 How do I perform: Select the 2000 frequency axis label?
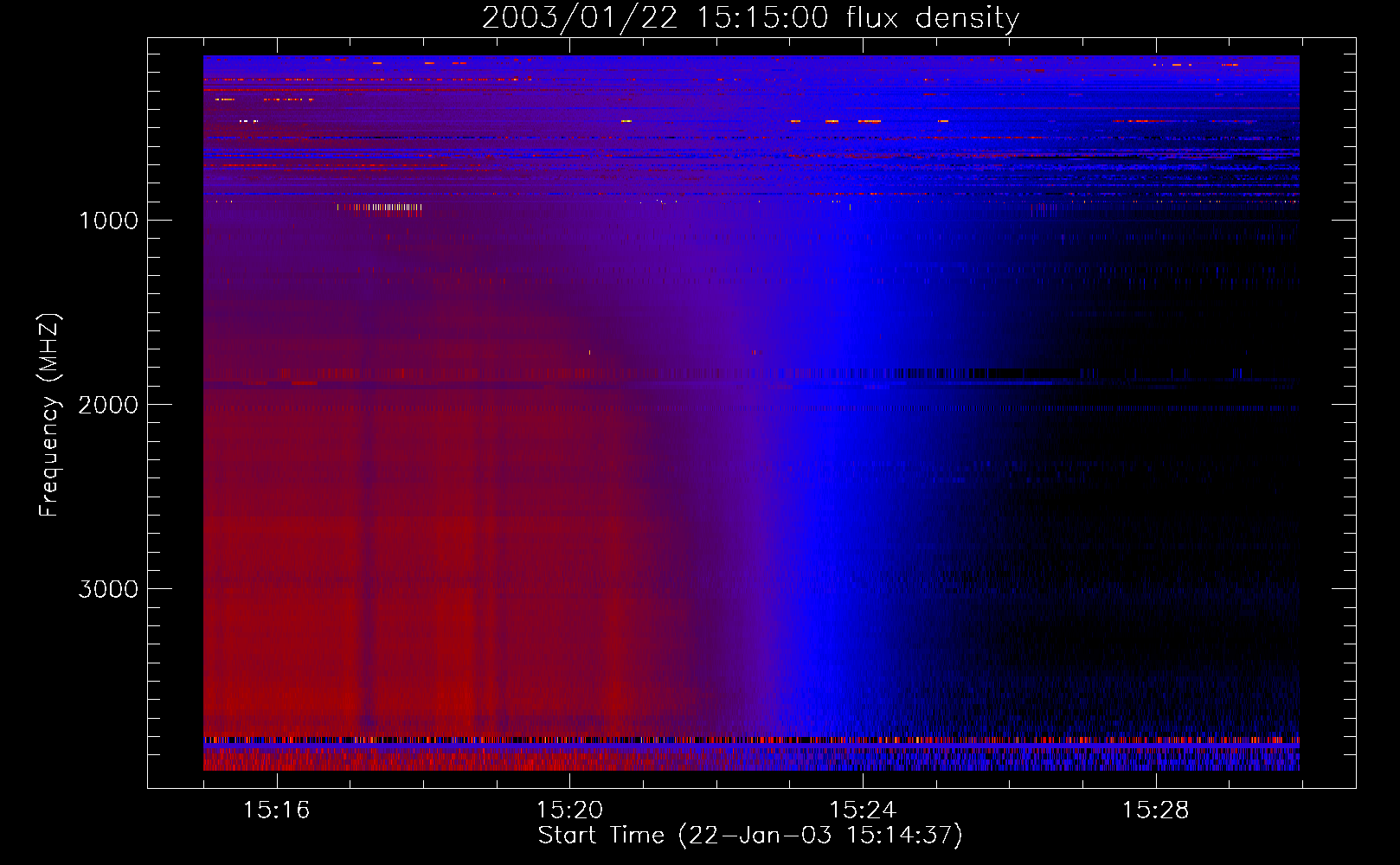click(108, 405)
